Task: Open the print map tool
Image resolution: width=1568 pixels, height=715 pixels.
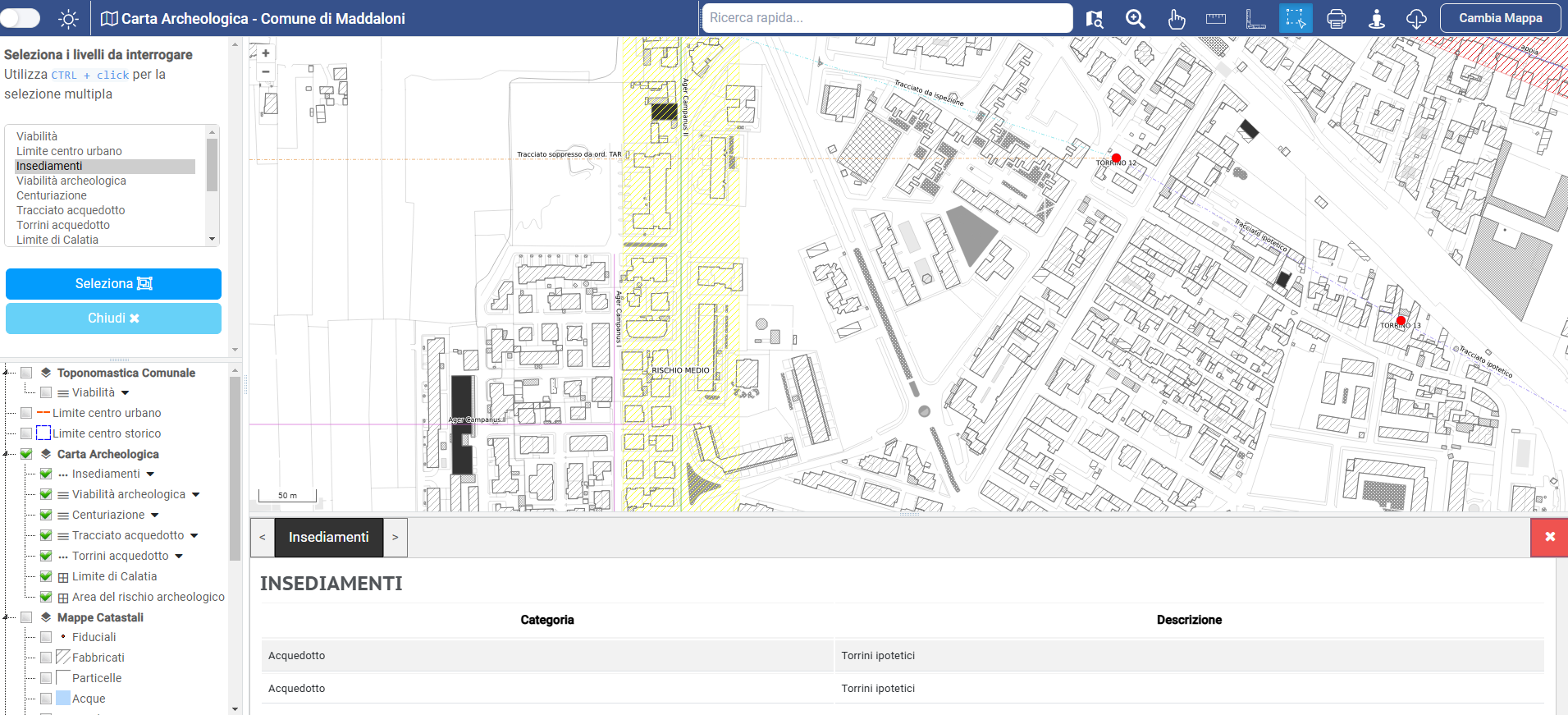Action: [x=1336, y=19]
